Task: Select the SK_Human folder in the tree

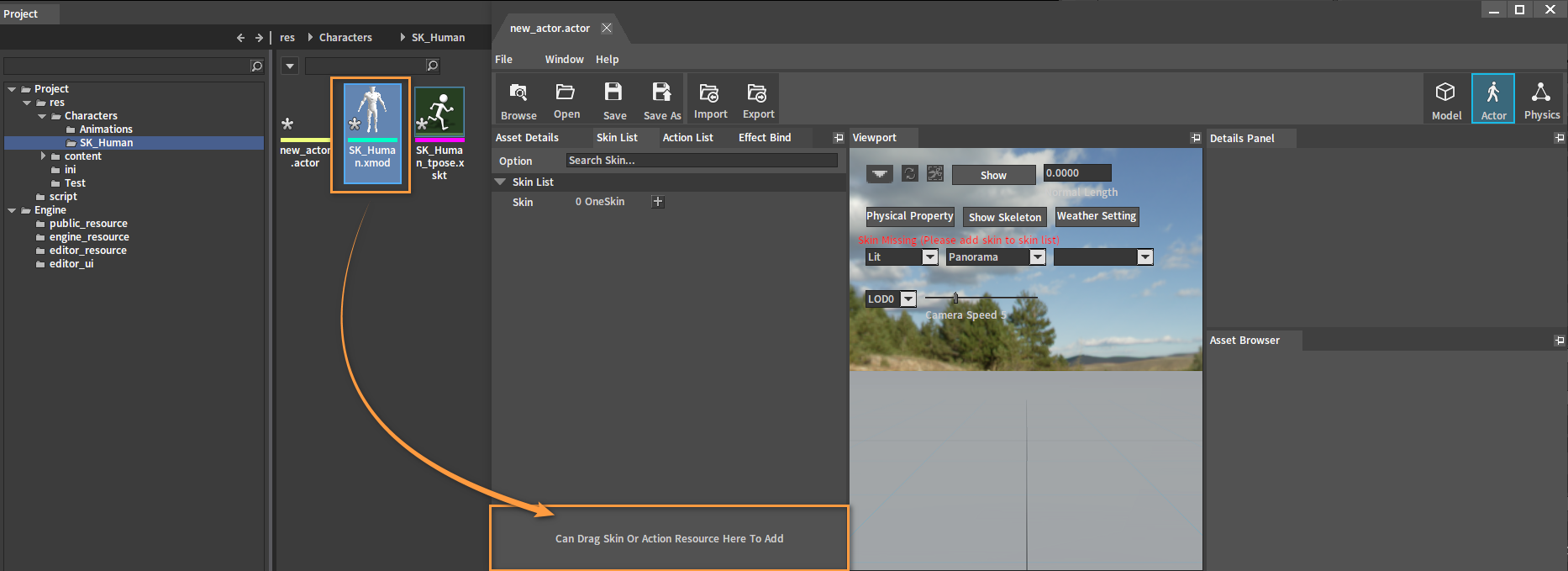Action: click(106, 143)
